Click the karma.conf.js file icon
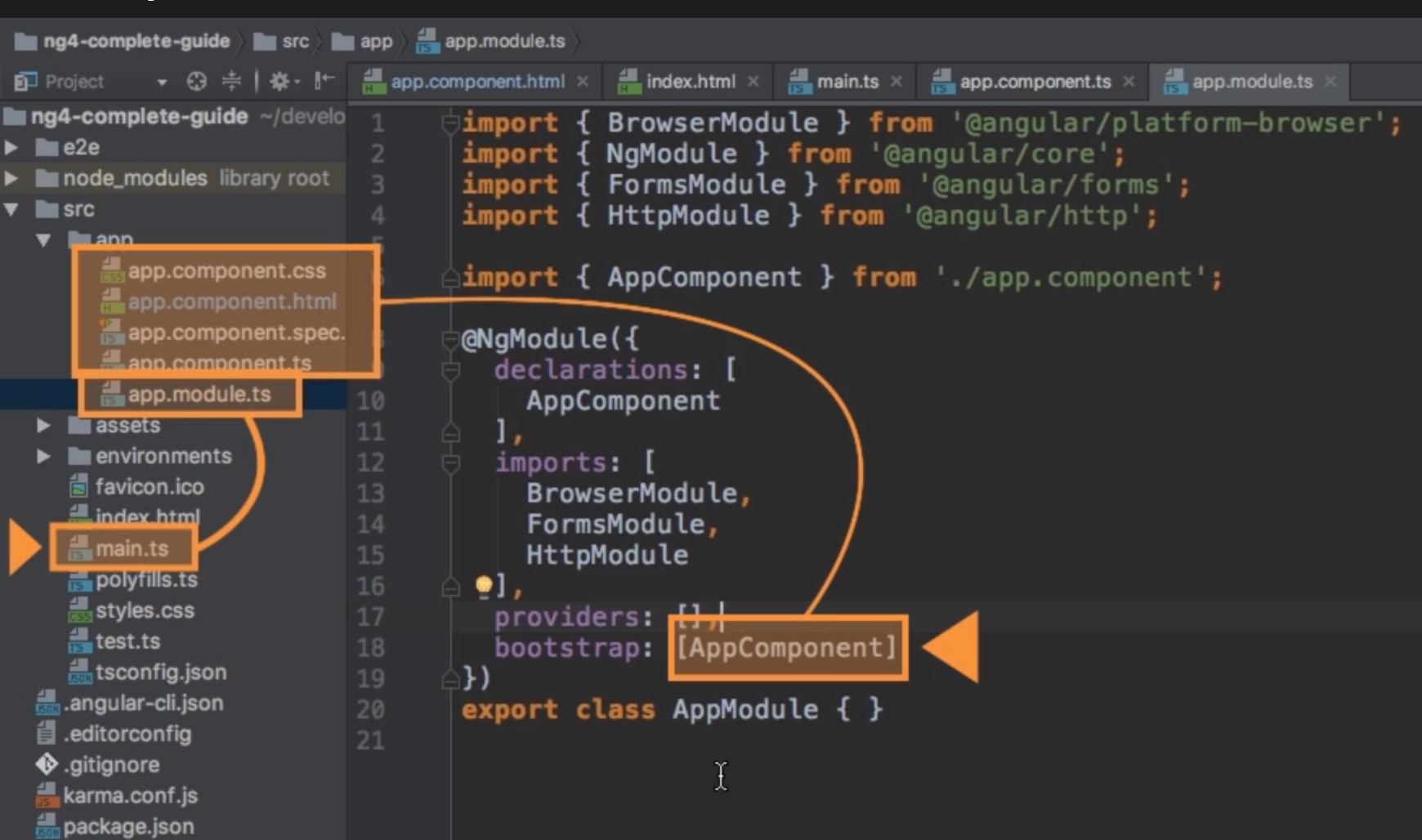The image size is (1422, 840). pyautogui.click(x=47, y=796)
